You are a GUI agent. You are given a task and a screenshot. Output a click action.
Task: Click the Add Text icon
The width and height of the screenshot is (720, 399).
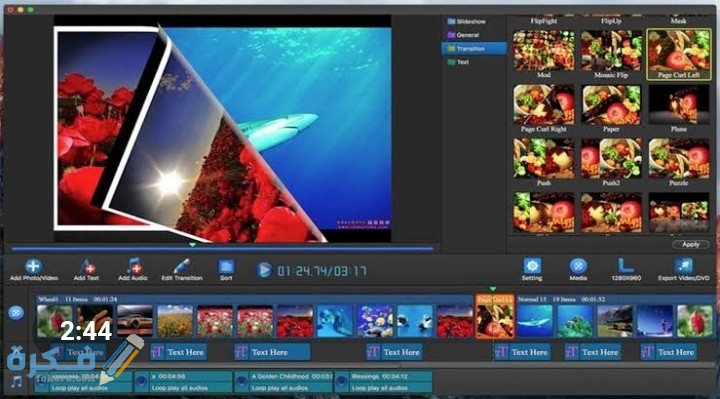pyautogui.click(x=86, y=266)
